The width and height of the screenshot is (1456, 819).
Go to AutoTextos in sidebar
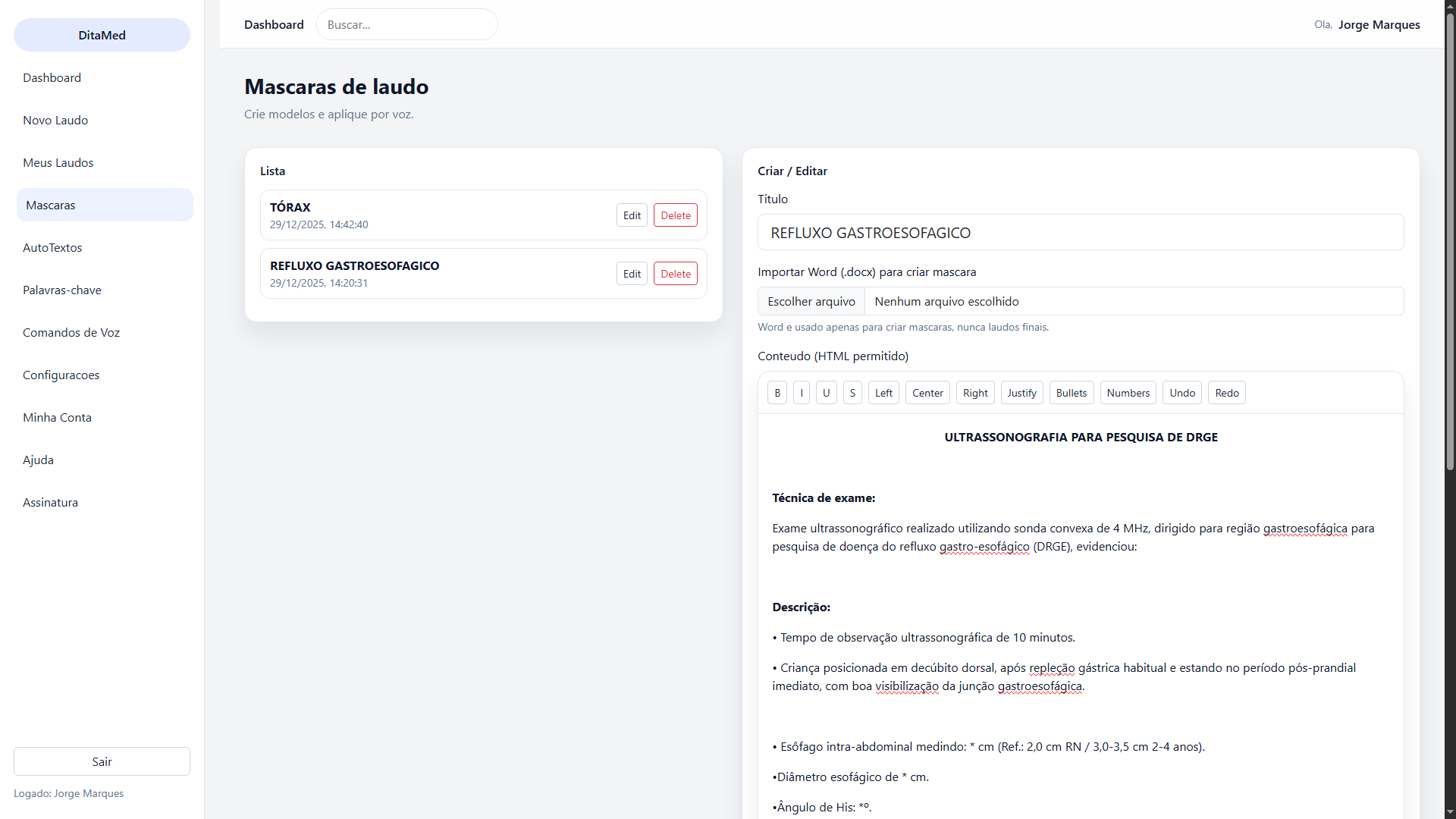coord(52,247)
